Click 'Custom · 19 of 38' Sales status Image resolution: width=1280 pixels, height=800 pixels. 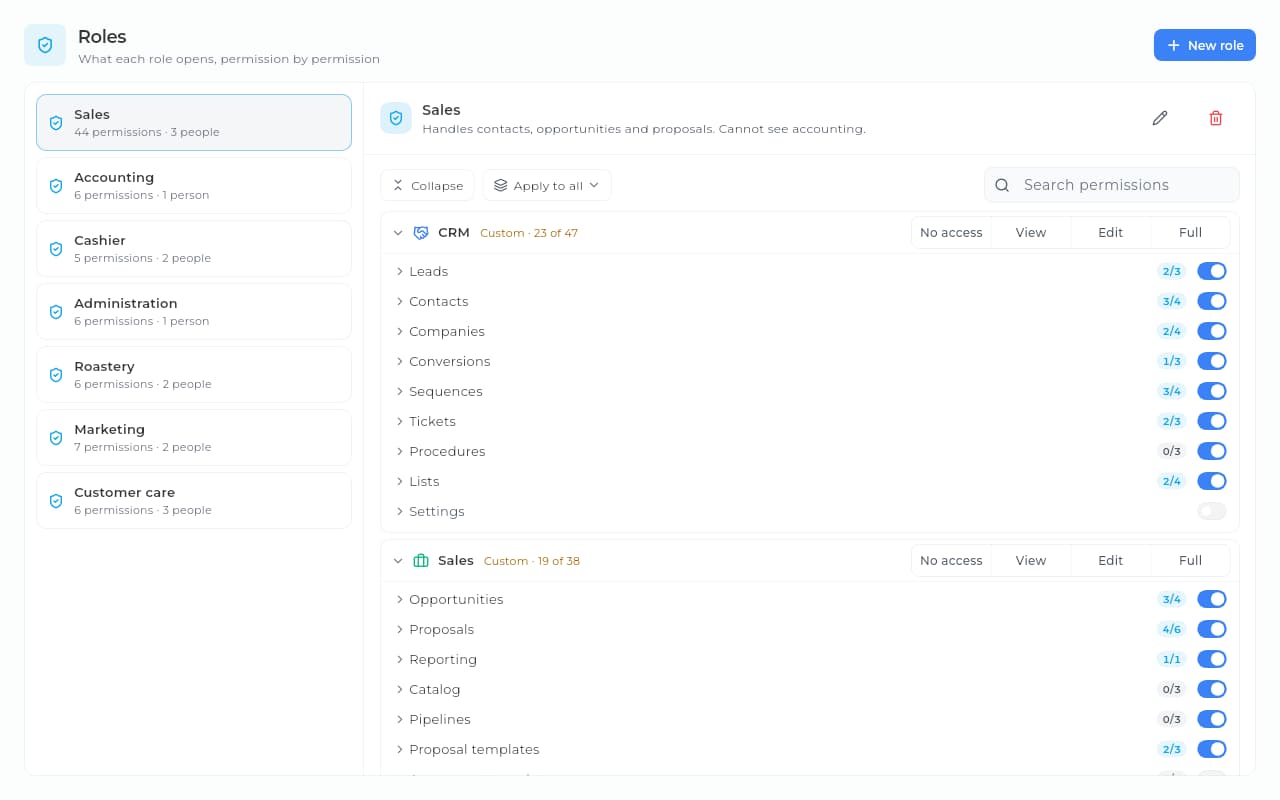(532, 561)
